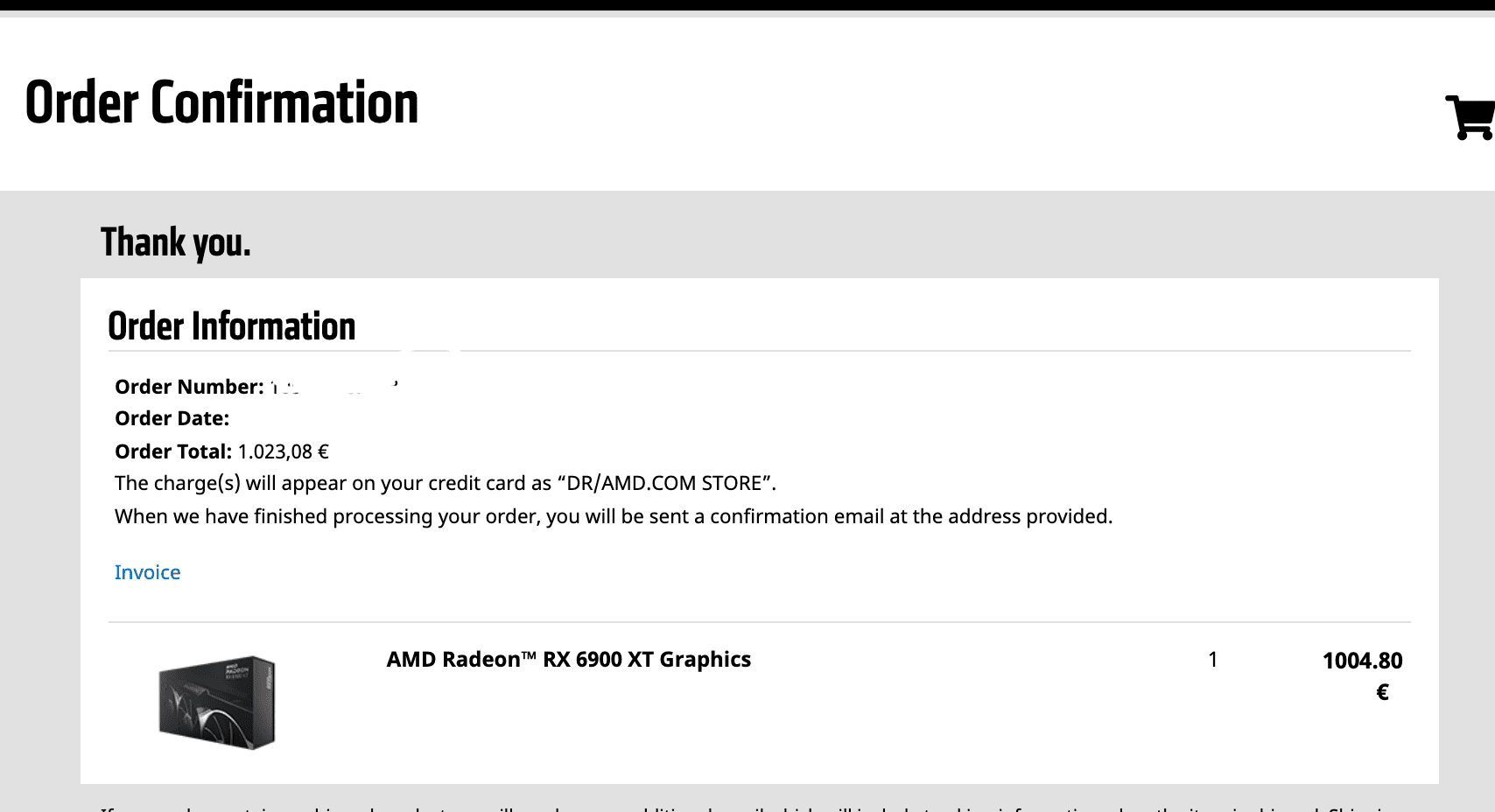The height and width of the screenshot is (812, 1495).
Task: Click the black bar at the page top
Action: point(747,4)
